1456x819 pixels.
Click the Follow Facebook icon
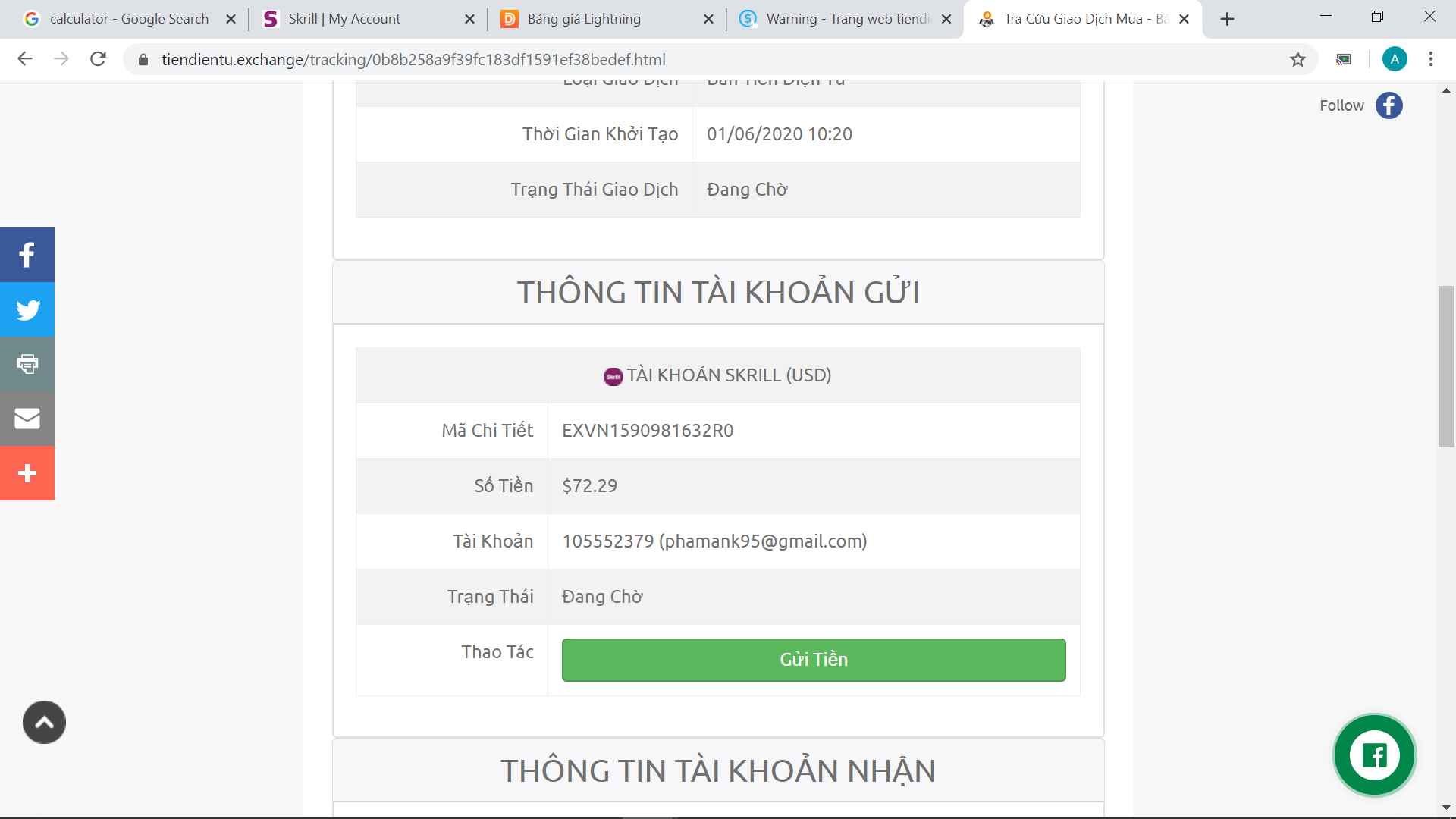1389,105
